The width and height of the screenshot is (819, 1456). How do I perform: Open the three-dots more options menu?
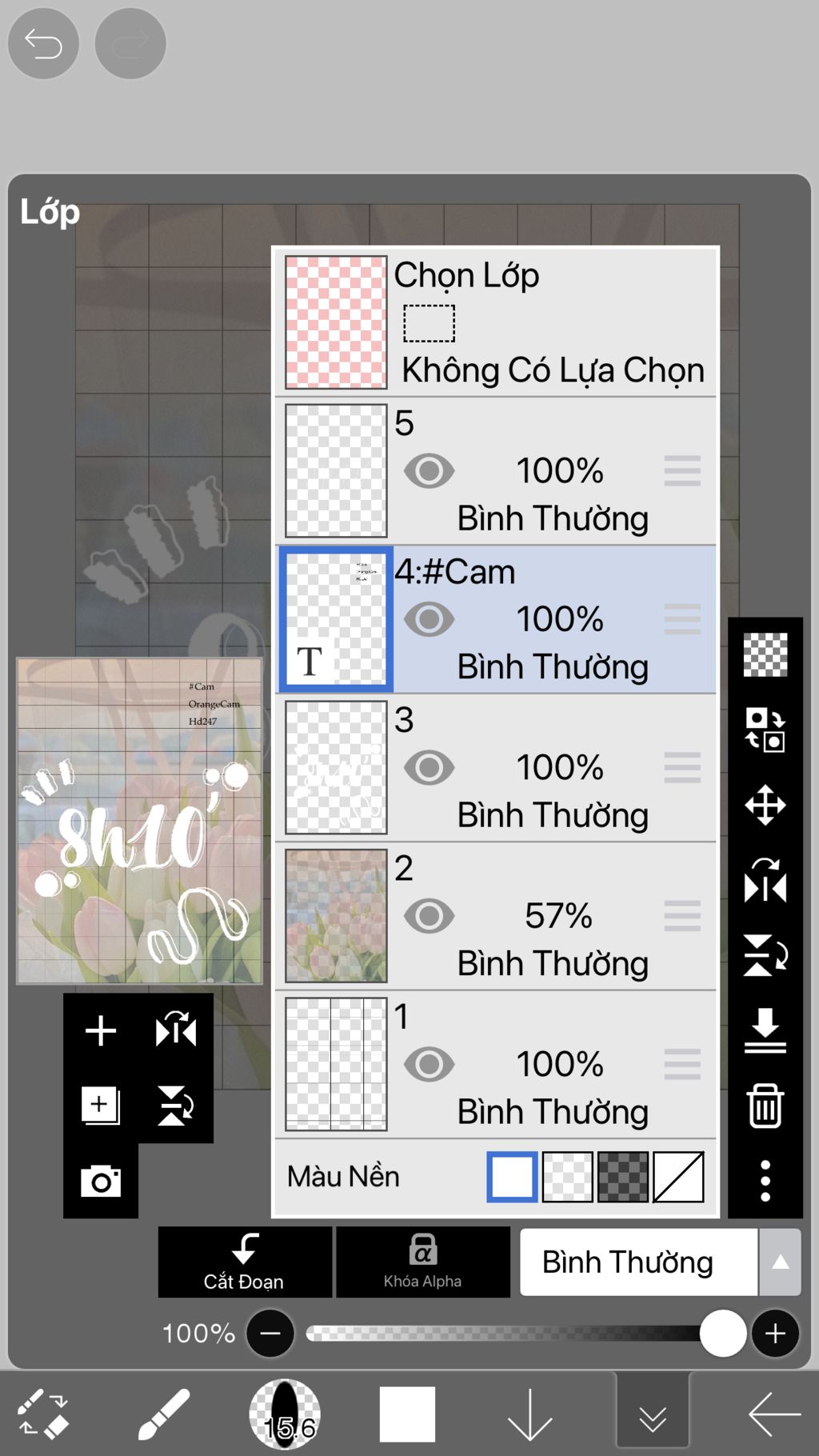pos(765,1181)
